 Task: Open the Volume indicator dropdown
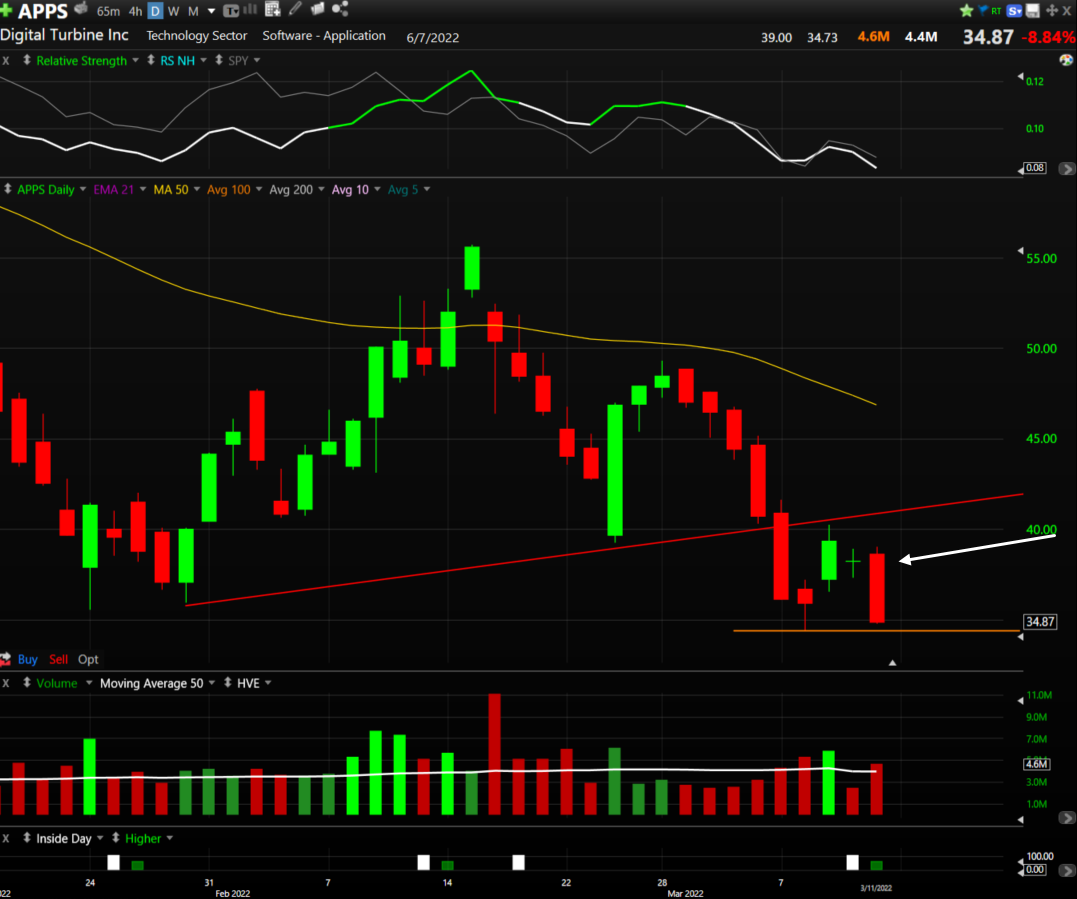[89, 683]
